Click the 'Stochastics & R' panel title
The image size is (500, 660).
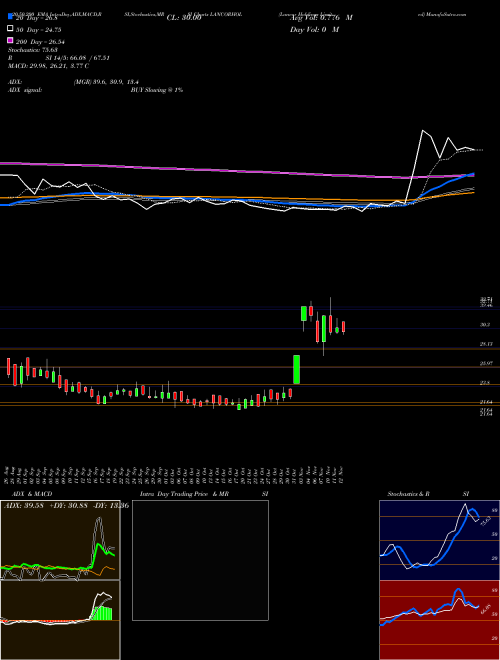(x=409, y=494)
